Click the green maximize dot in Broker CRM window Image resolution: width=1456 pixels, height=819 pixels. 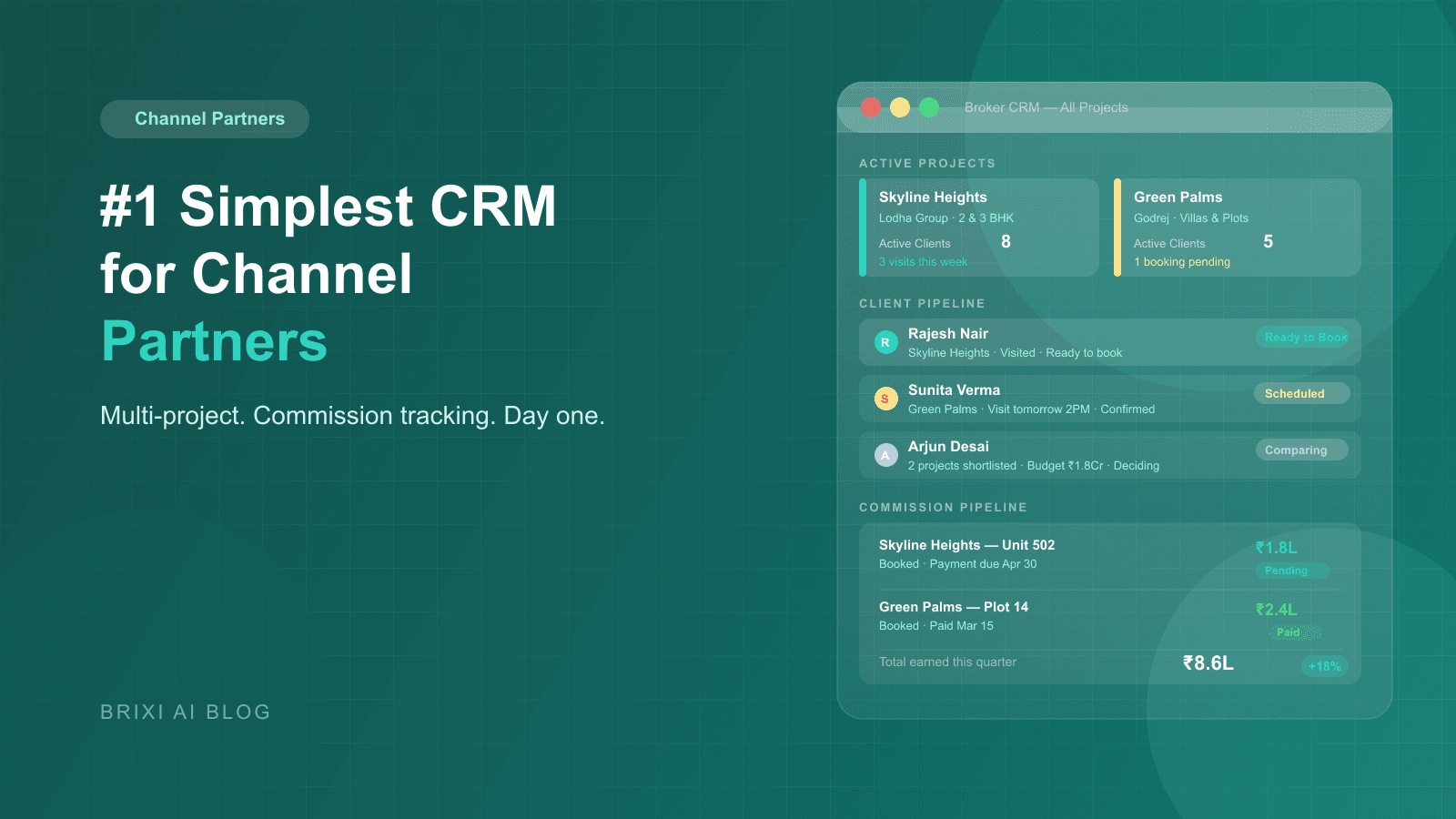pyautogui.click(x=929, y=107)
